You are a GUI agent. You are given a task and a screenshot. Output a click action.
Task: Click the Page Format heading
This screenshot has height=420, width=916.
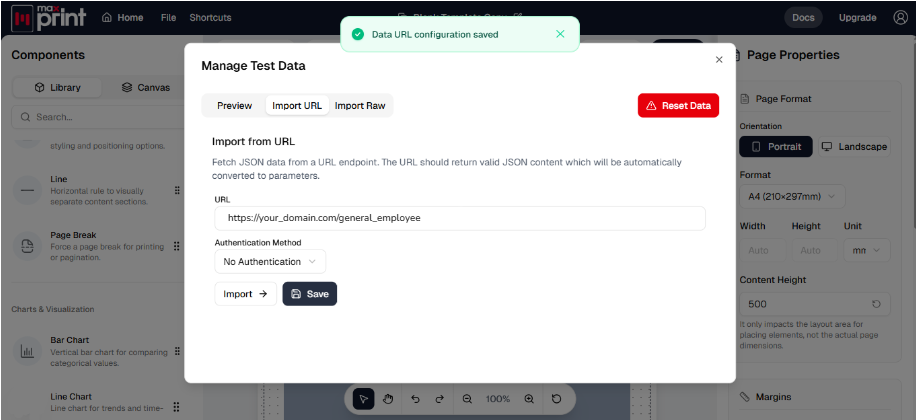click(x=783, y=99)
